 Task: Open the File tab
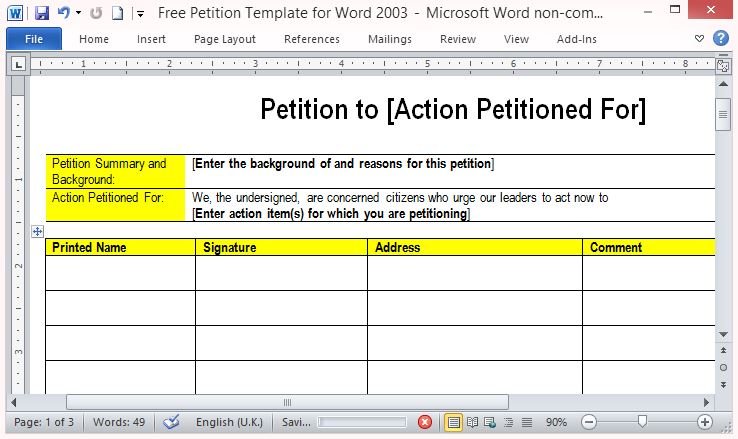tap(33, 39)
